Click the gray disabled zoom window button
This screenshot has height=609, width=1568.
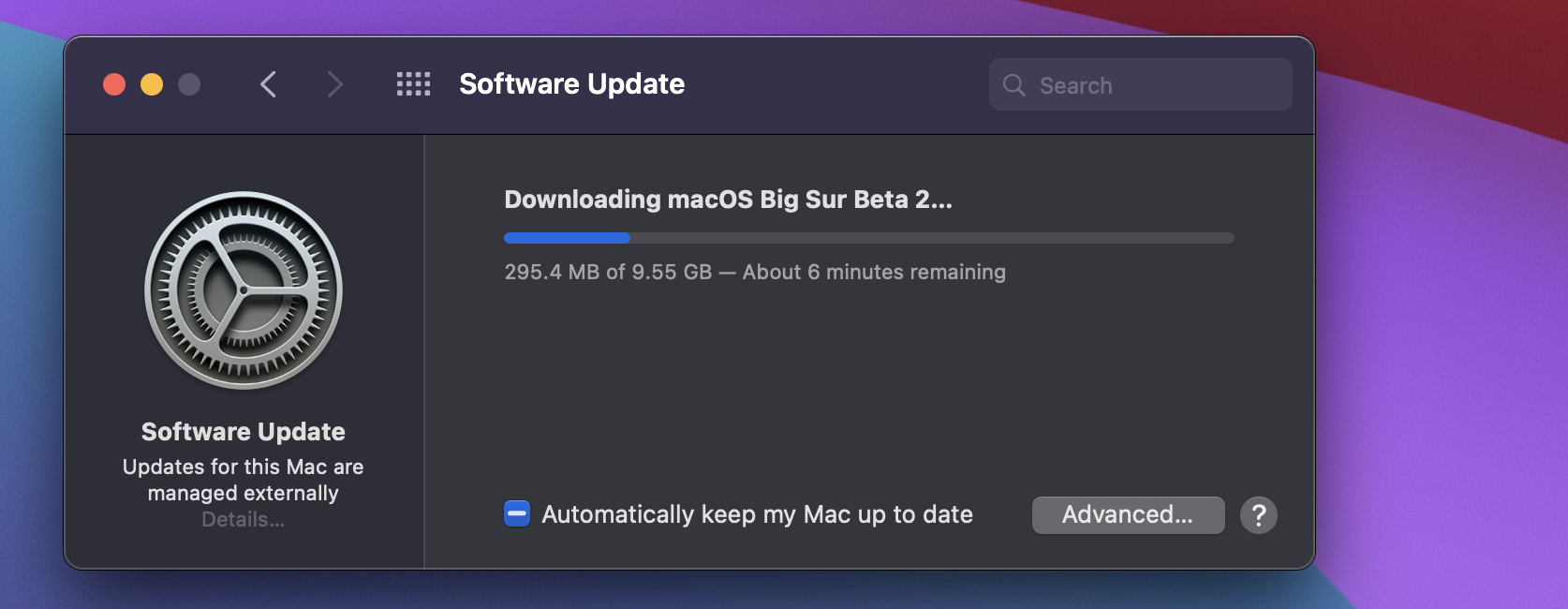pos(189,84)
